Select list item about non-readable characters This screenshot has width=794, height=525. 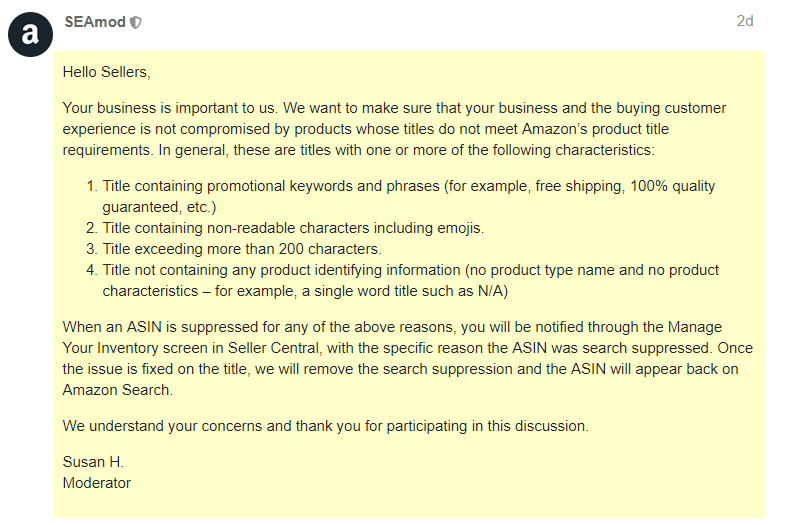(285, 228)
